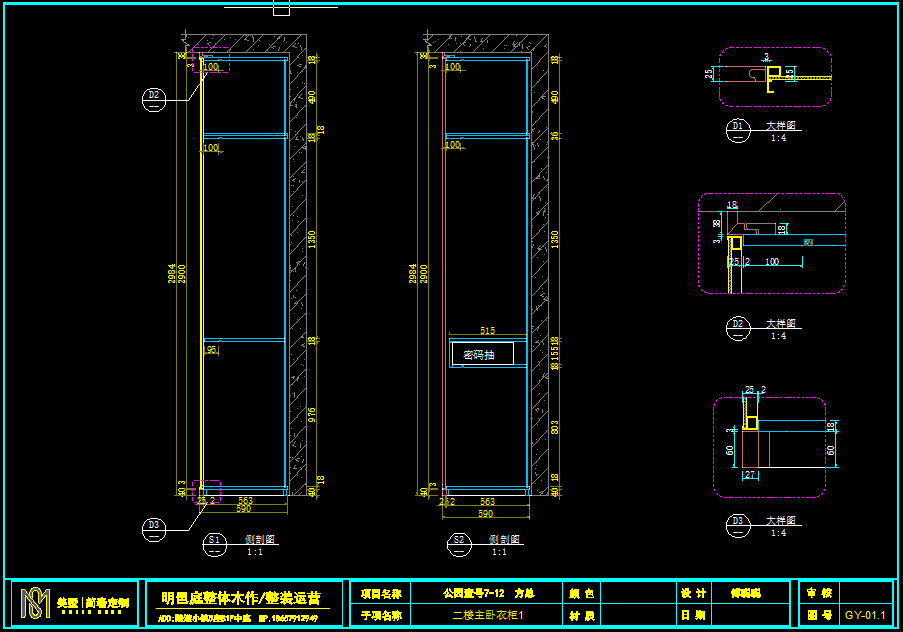Select the 515 dimension above the drawer

coord(488,331)
